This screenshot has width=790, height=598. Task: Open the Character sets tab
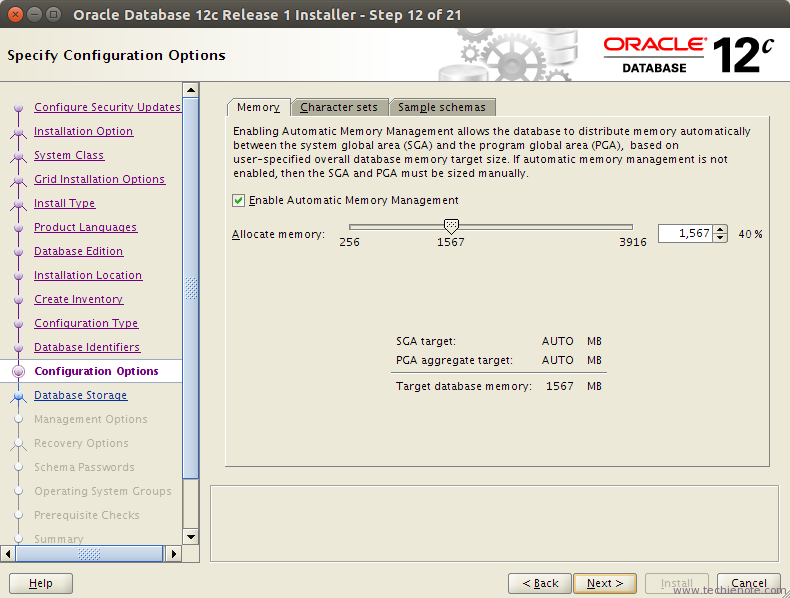(339, 107)
